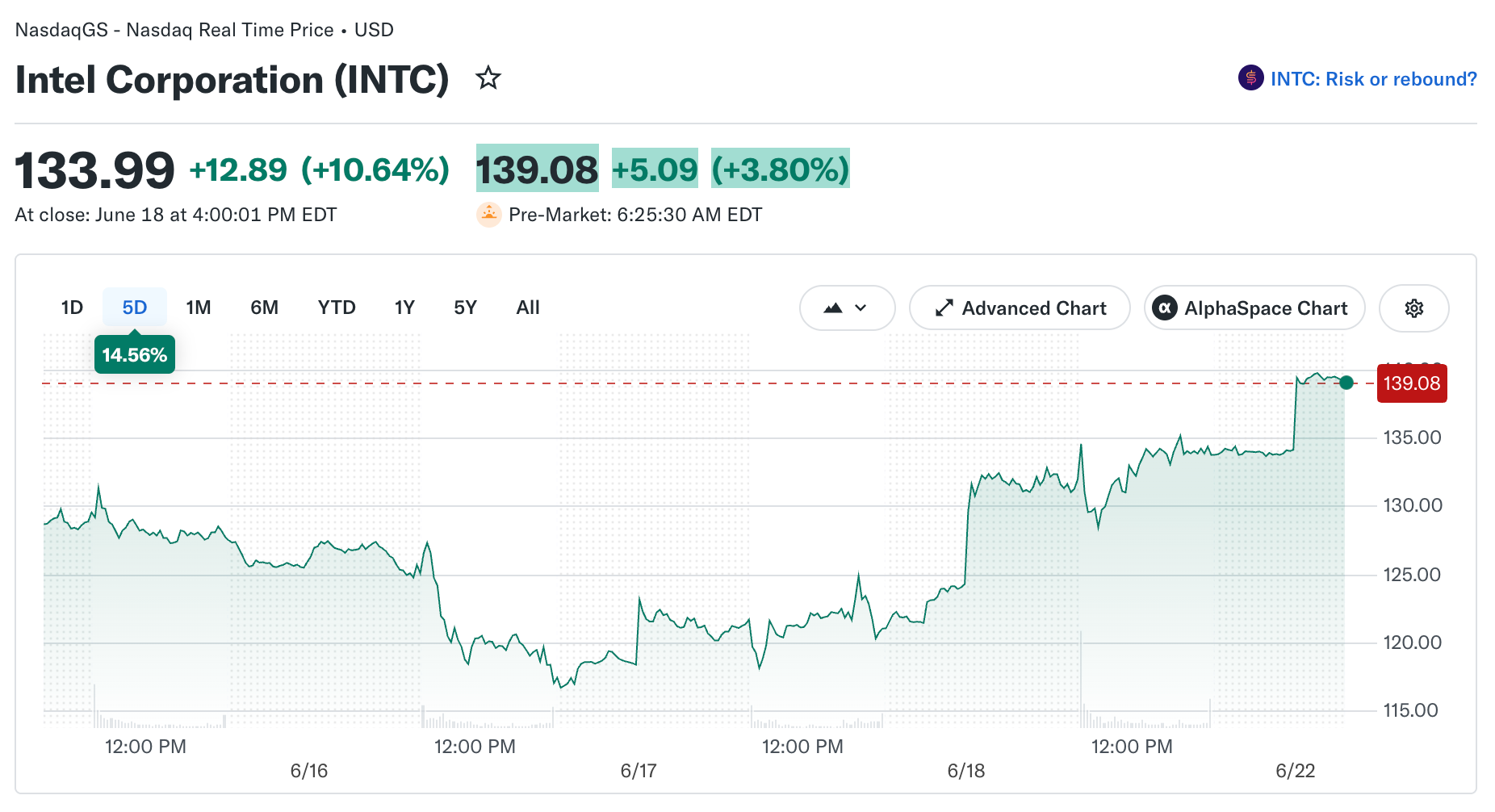
Task: Select the 1M time range
Action: coord(199,308)
